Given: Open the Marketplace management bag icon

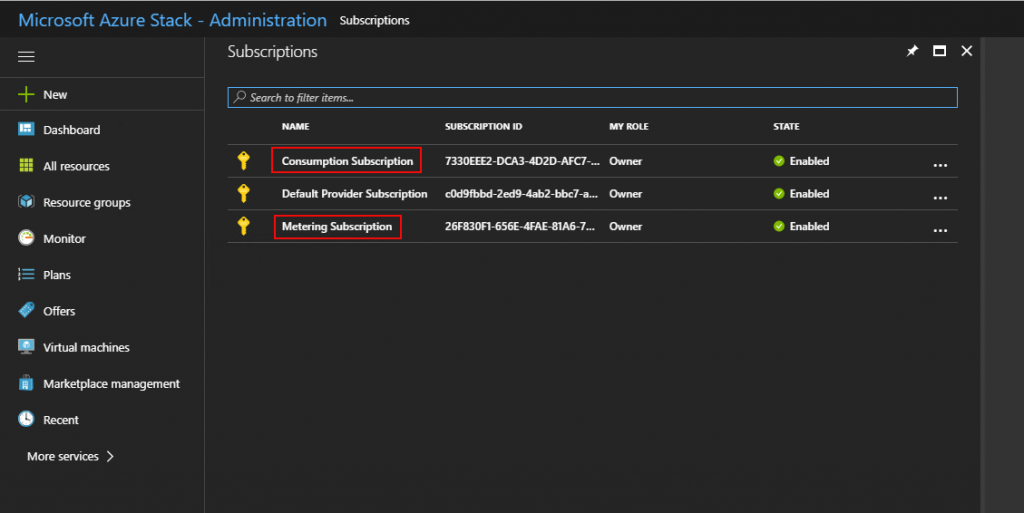Looking at the screenshot, I should (x=26, y=383).
